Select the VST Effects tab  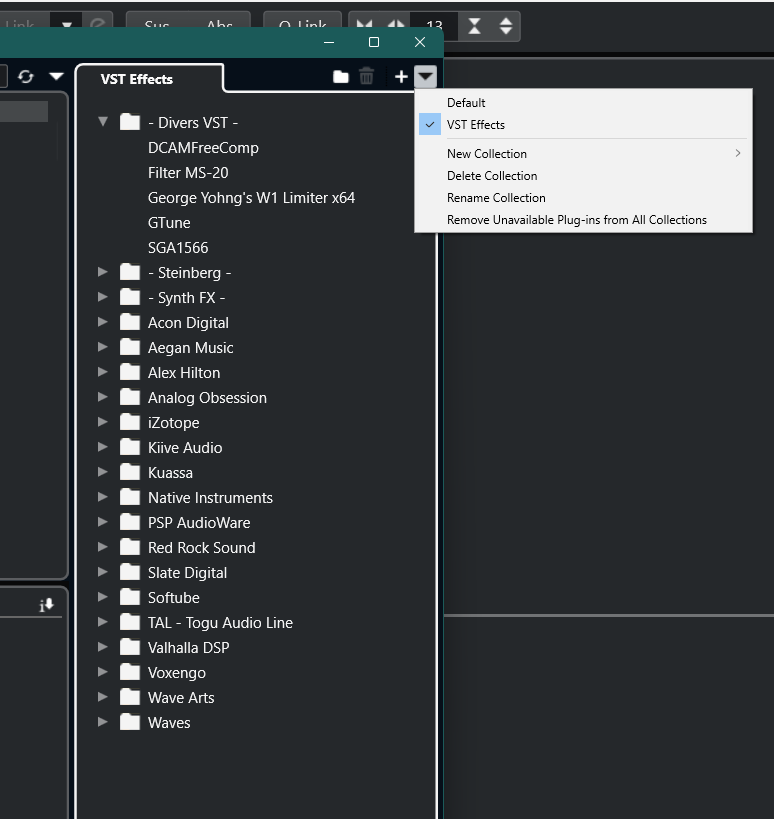coord(137,79)
